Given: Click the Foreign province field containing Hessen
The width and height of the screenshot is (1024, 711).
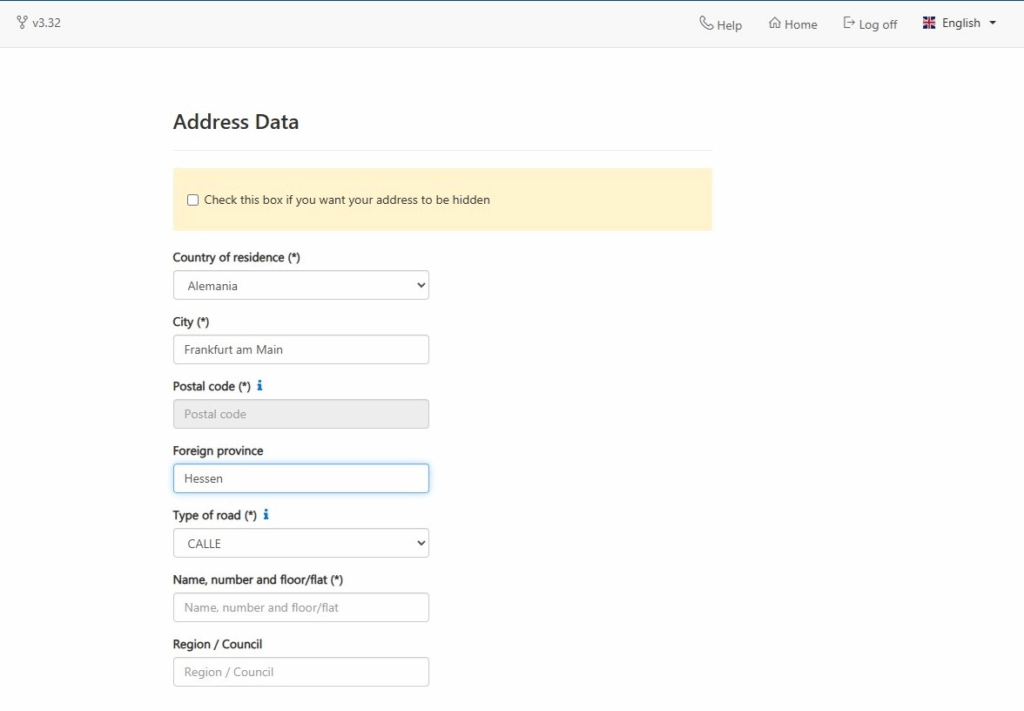Looking at the screenshot, I should (300, 478).
